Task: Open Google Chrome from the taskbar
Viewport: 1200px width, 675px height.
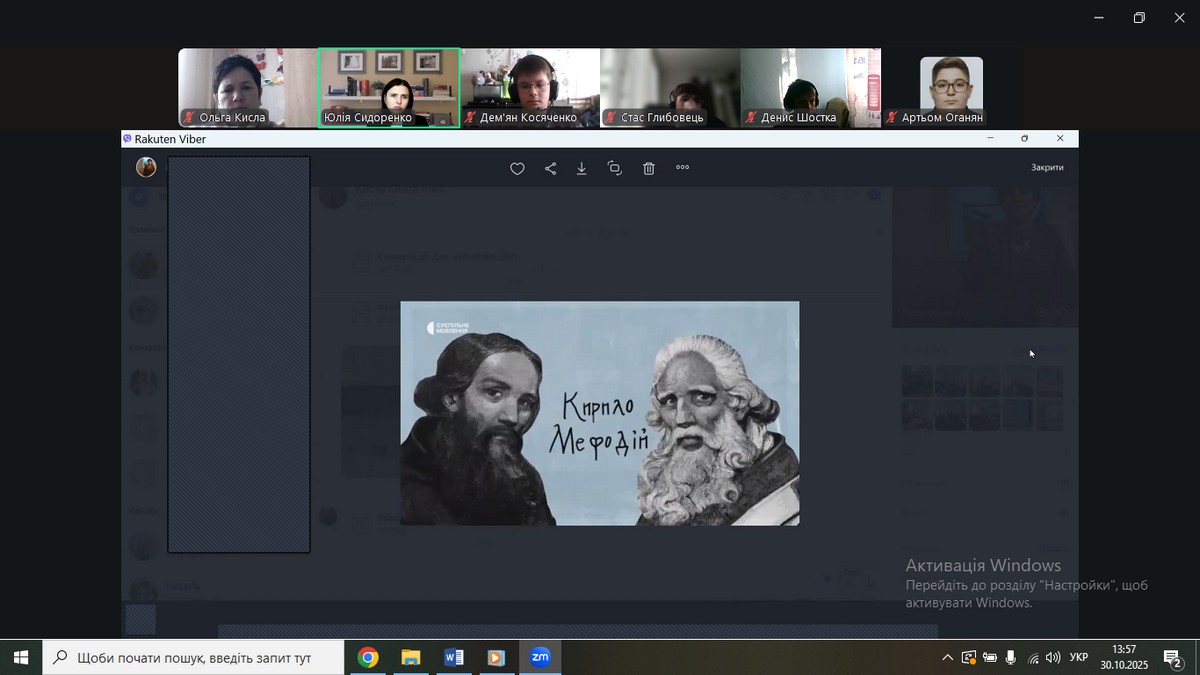Action: [368, 657]
